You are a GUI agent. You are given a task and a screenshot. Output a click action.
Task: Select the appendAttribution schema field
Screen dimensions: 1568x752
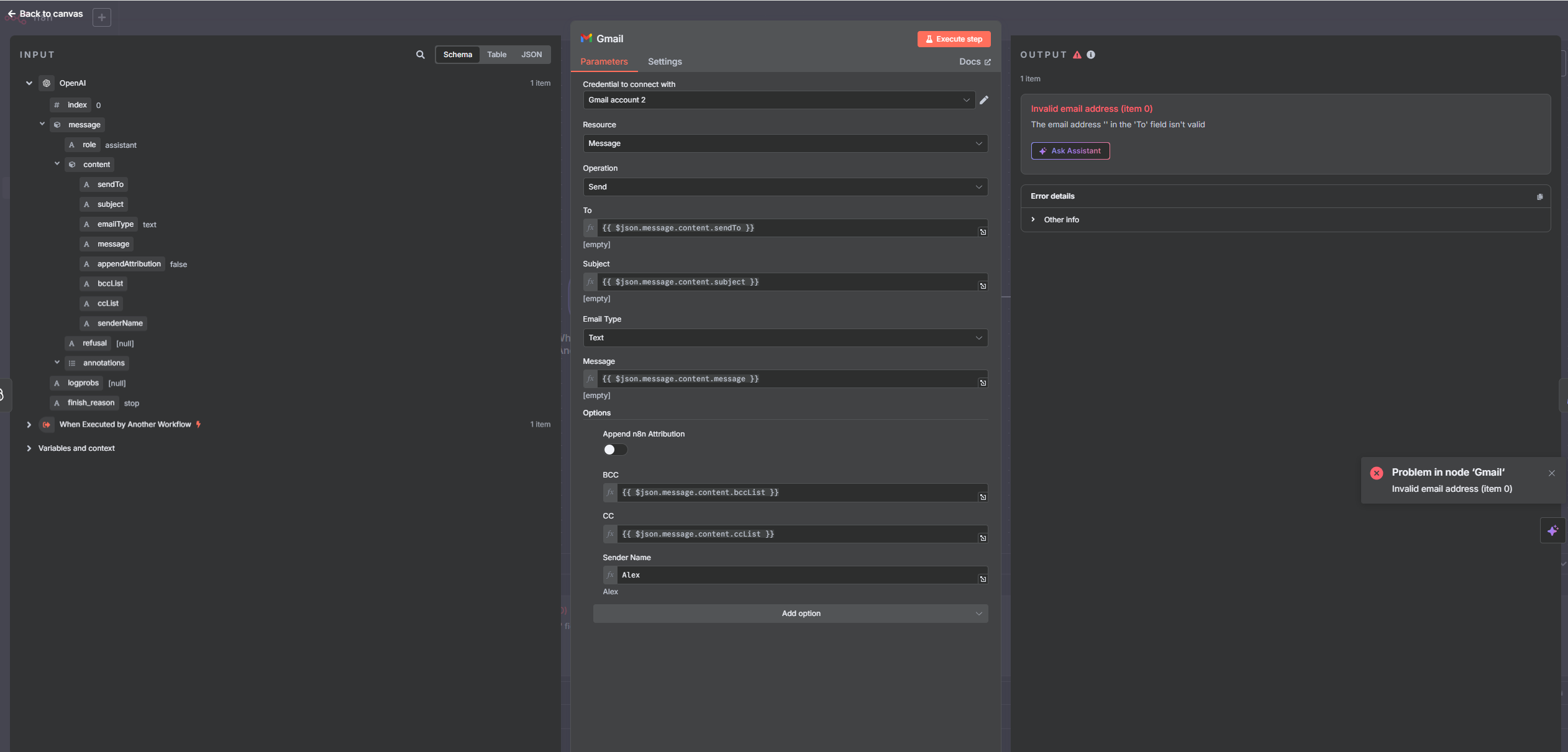(x=122, y=264)
